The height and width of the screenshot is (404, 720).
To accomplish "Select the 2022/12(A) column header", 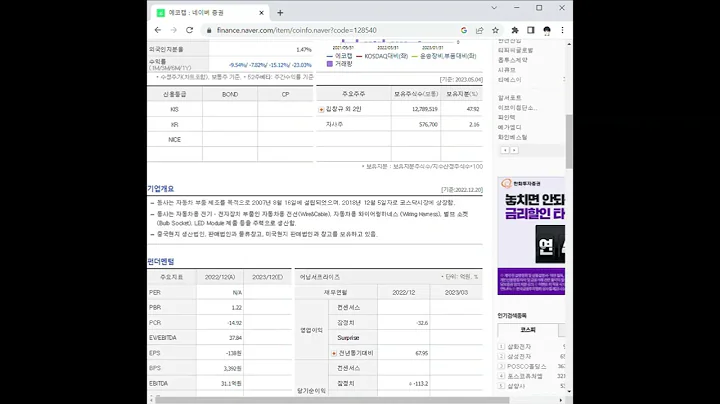I will [x=220, y=277].
